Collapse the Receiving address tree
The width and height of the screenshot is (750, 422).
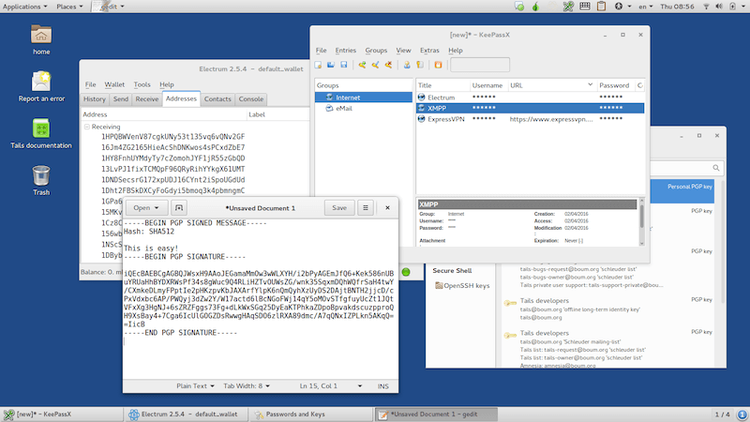(x=87, y=127)
